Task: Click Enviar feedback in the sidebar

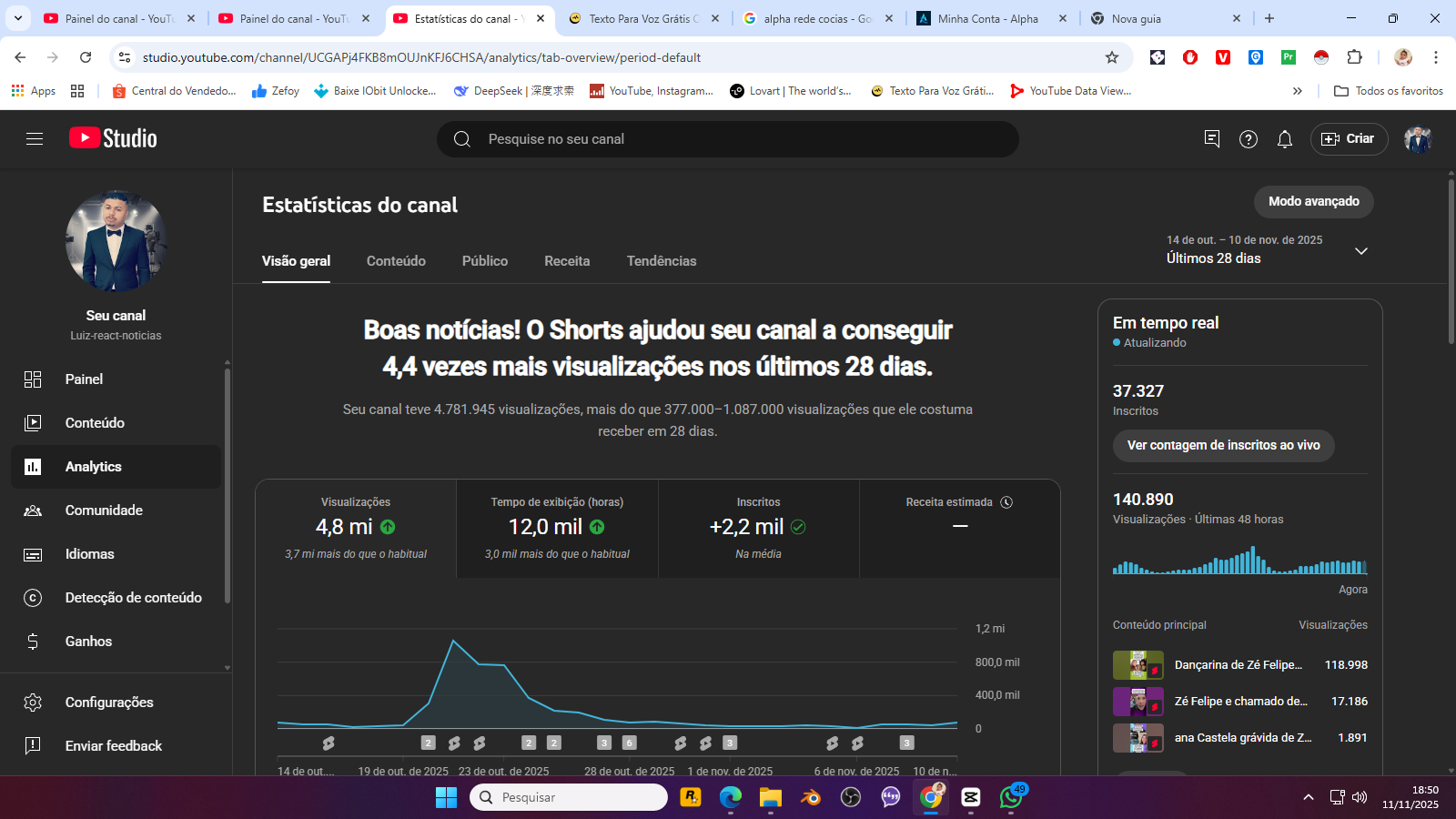Action: (116, 746)
